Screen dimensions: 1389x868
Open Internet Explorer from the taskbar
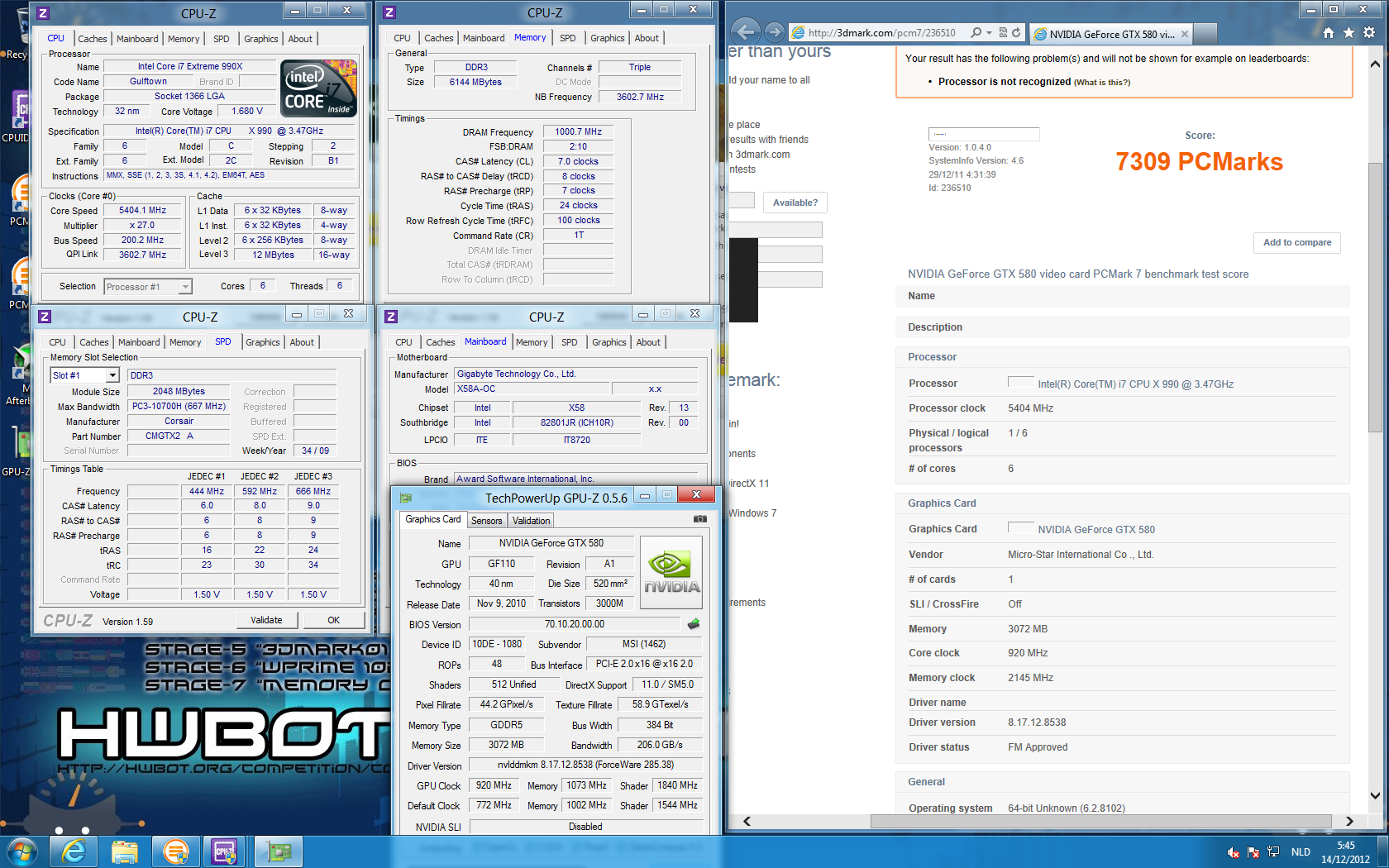(74, 851)
